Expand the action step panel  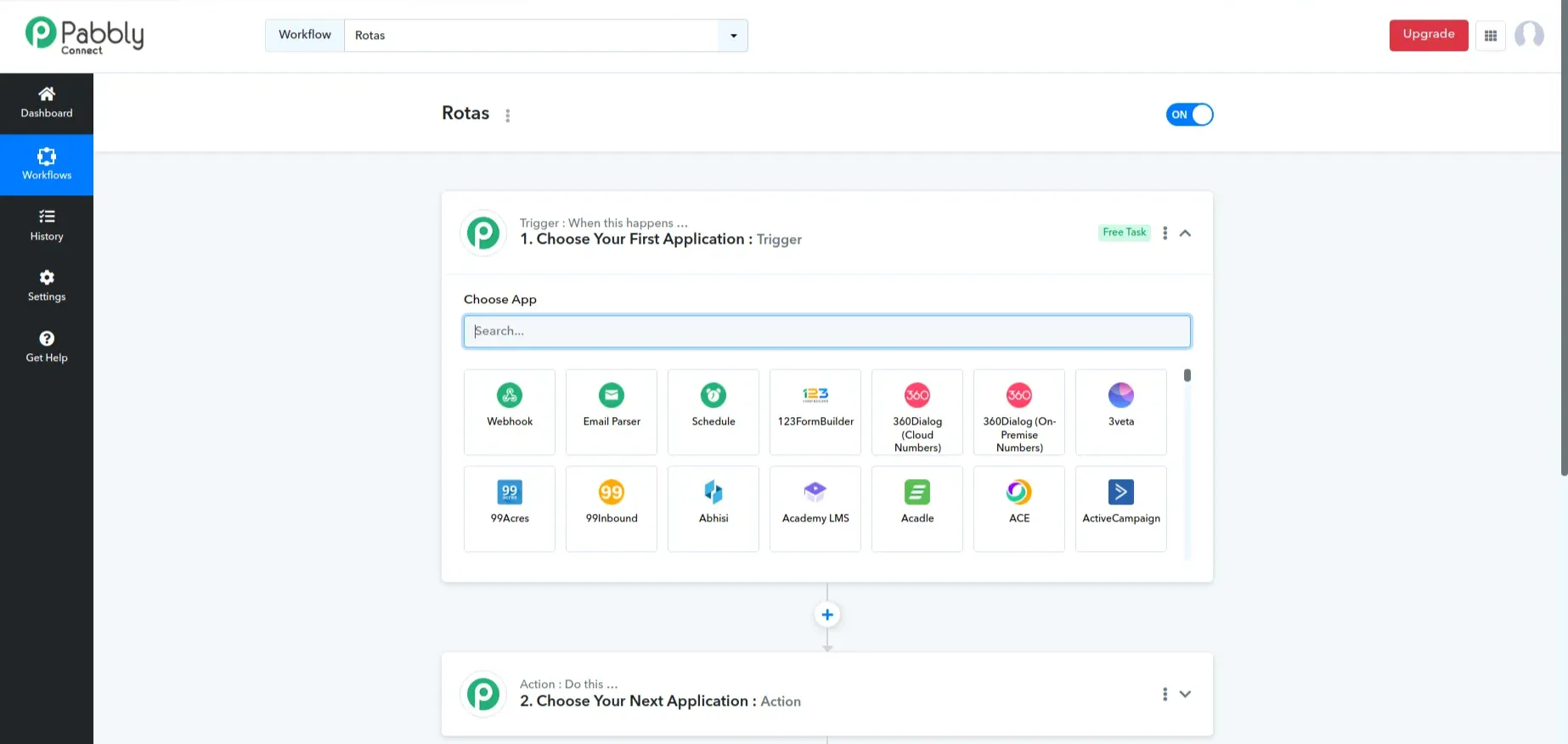pyautogui.click(x=1186, y=694)
